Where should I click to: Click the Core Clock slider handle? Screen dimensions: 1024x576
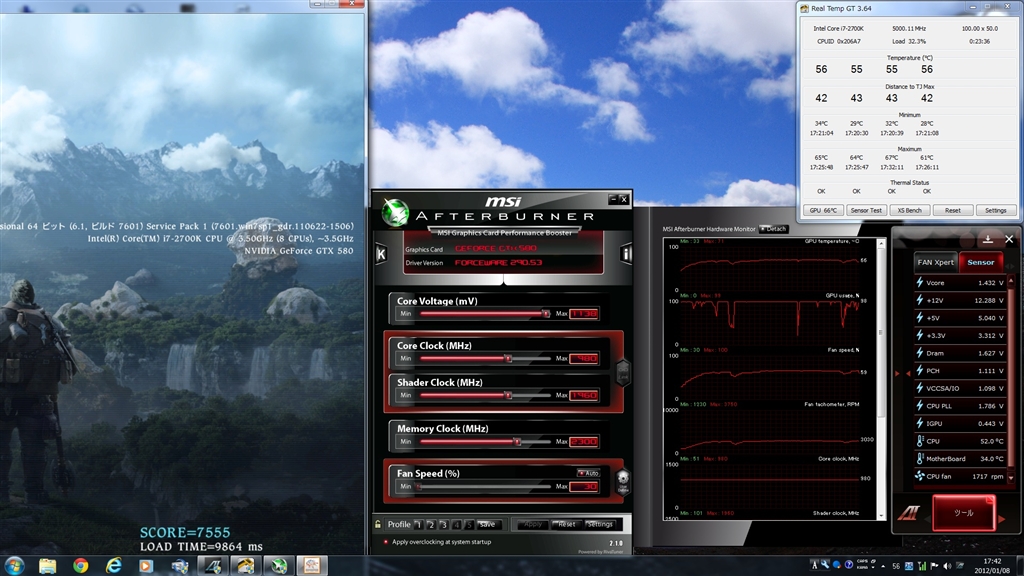(508, 359)
